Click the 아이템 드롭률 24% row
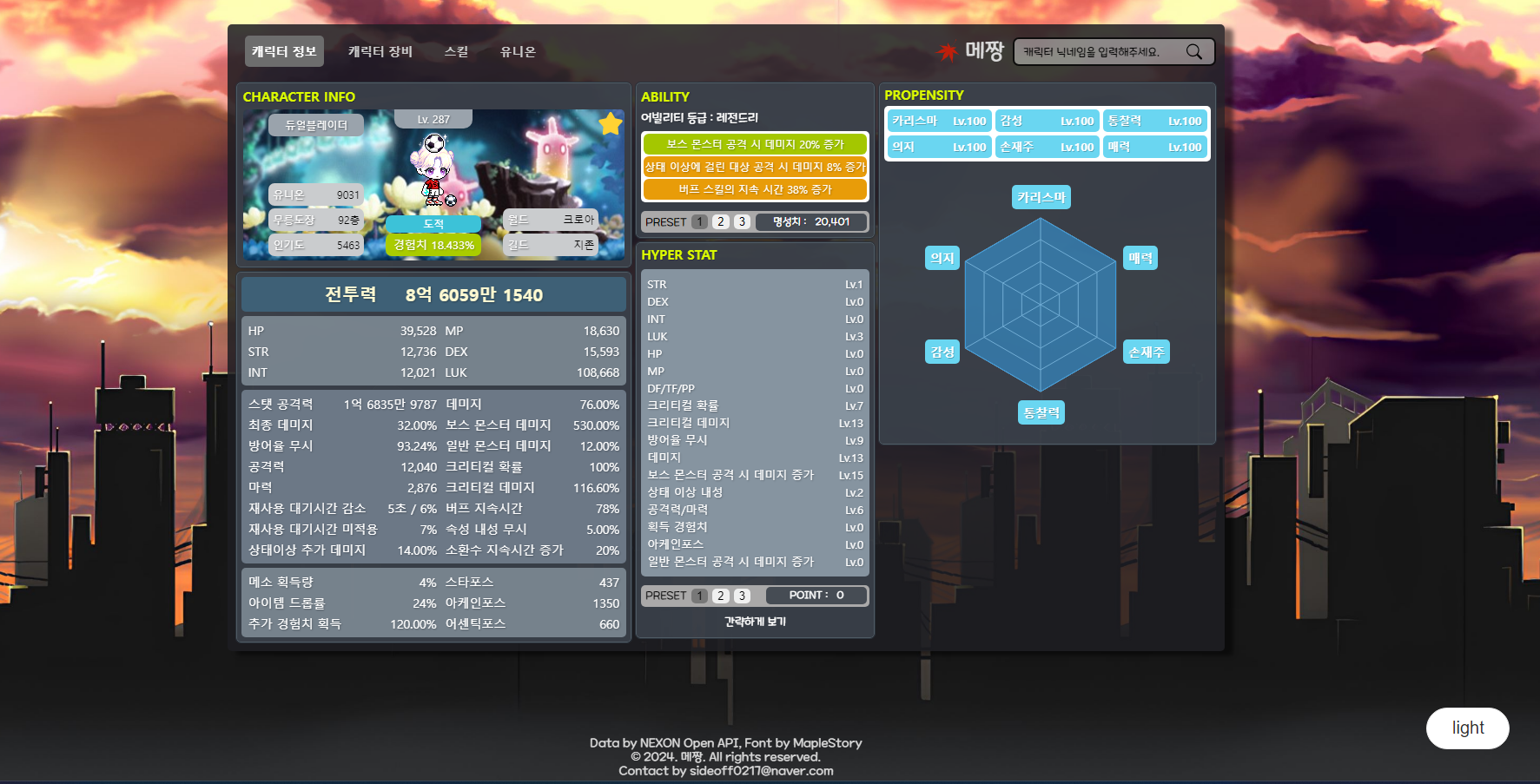 pos(342,603)
